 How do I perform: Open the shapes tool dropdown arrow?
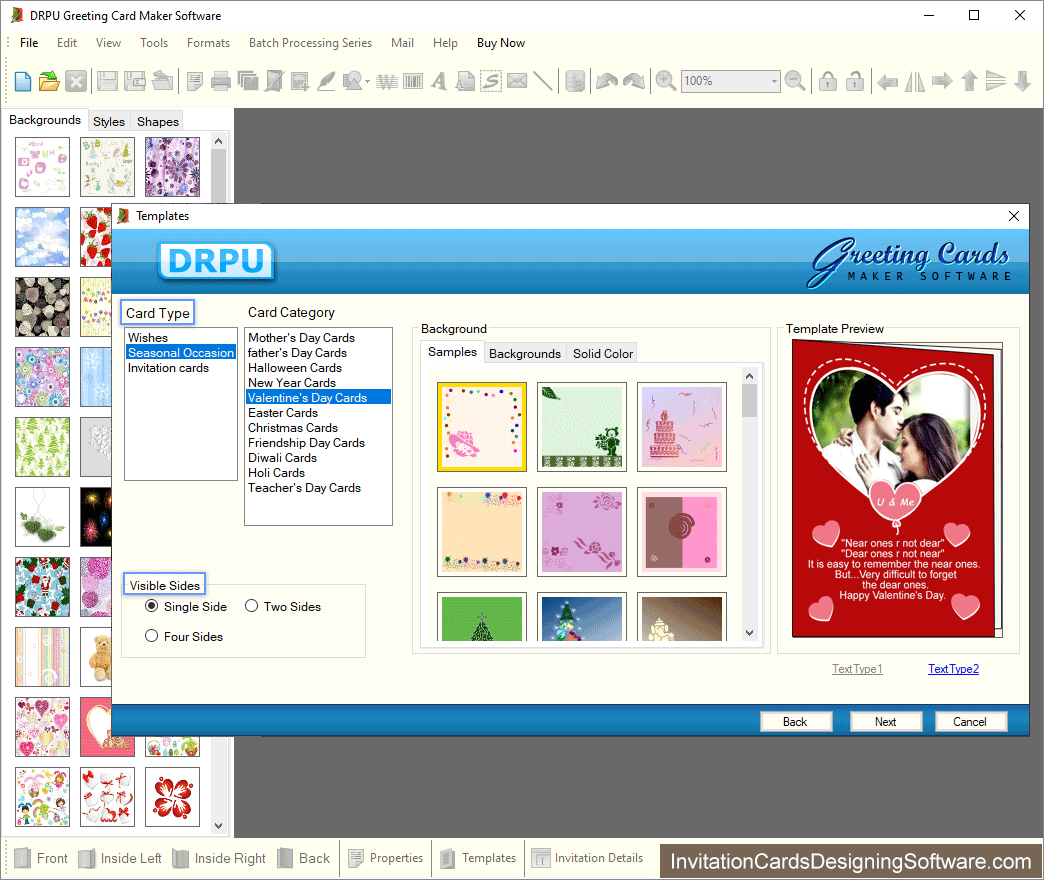pos(368,81)
